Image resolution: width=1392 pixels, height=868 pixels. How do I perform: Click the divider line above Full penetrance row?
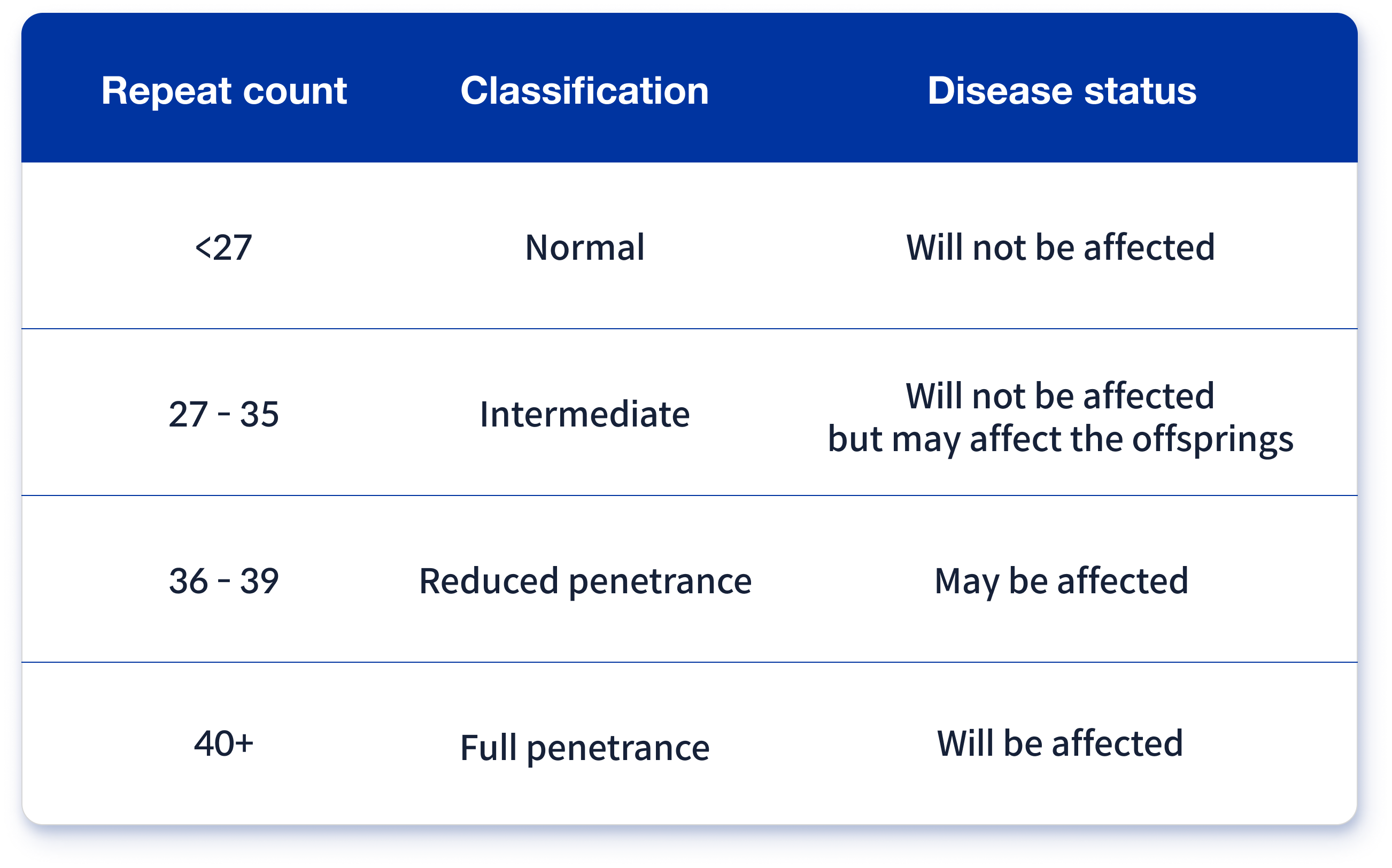[689, 662]
